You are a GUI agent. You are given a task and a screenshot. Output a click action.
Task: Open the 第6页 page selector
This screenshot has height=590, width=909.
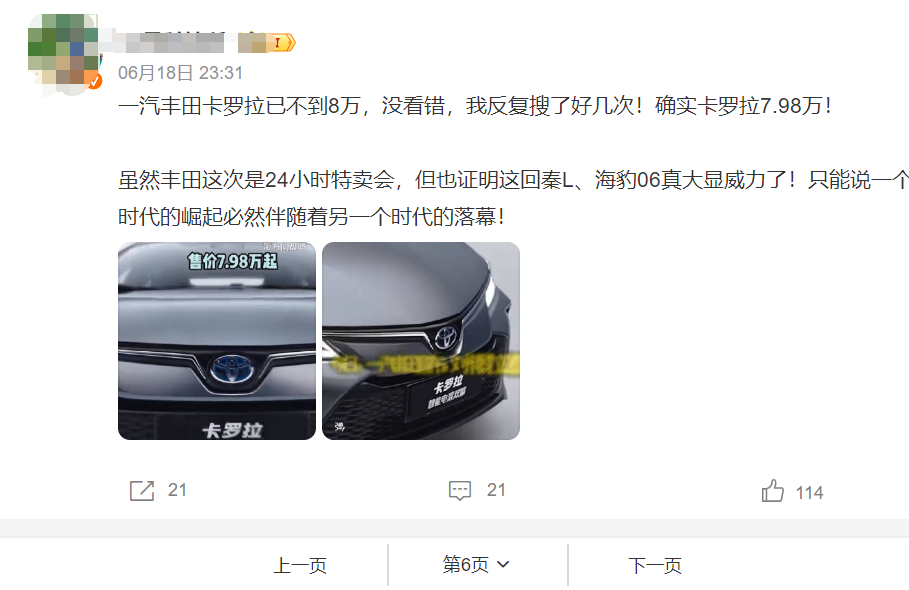coord(477,564)
